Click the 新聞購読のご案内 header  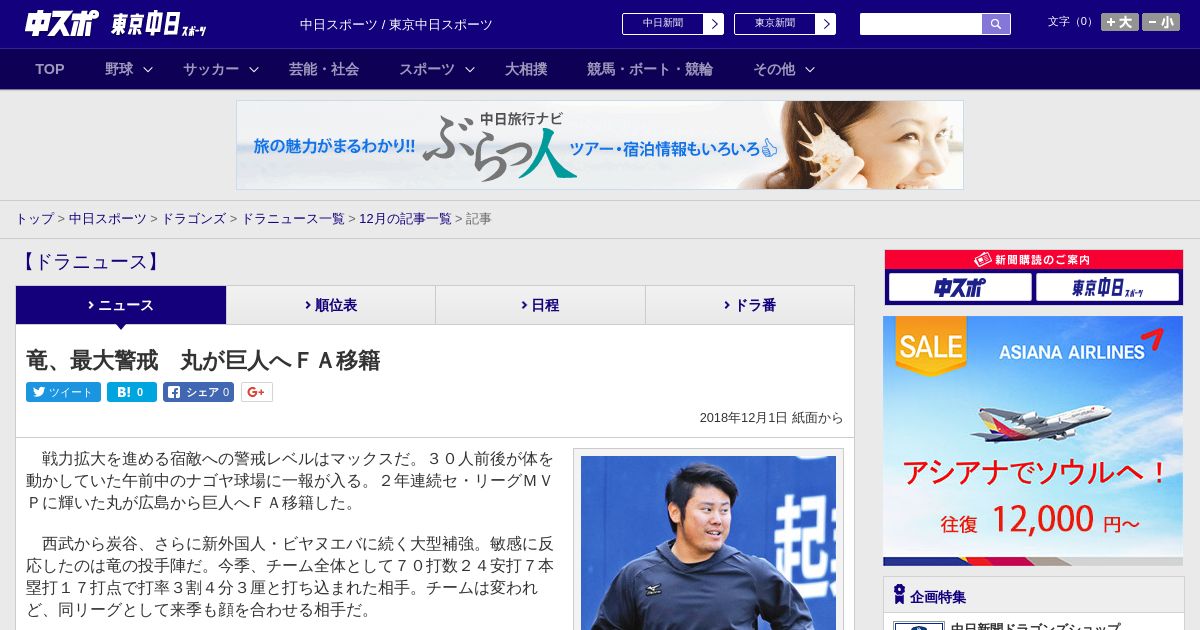click(x=1034, y=259)
